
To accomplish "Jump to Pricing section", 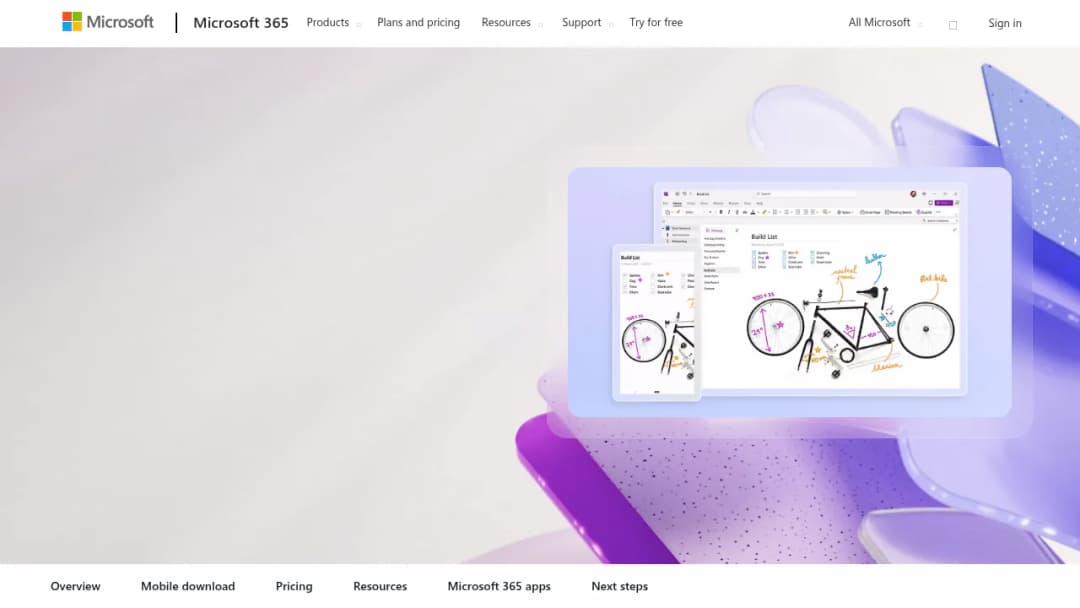I will coord(293,586).
